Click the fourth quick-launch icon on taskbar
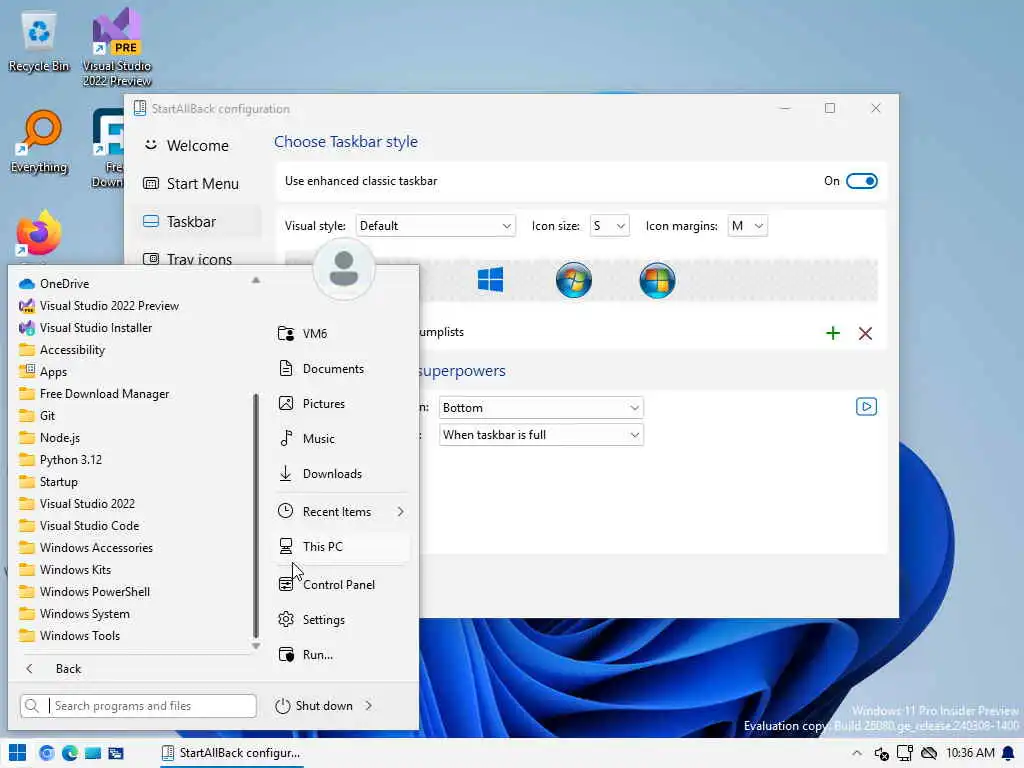This screenshot has width=1024, height=768. 116,753
